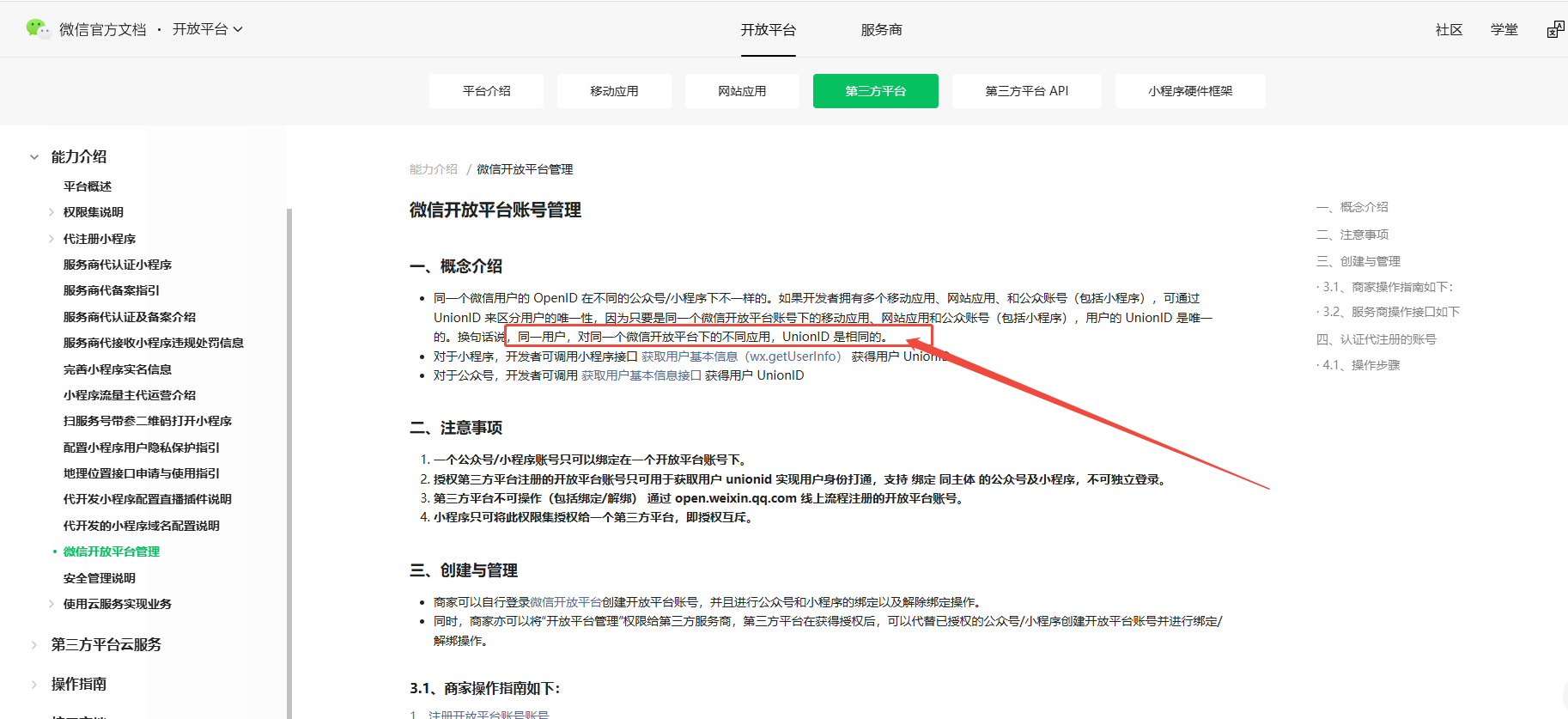This screenshot has height=719, width=1568.
Task: Select the 开放平台 top navigation tab
Action: coord(769,30)
